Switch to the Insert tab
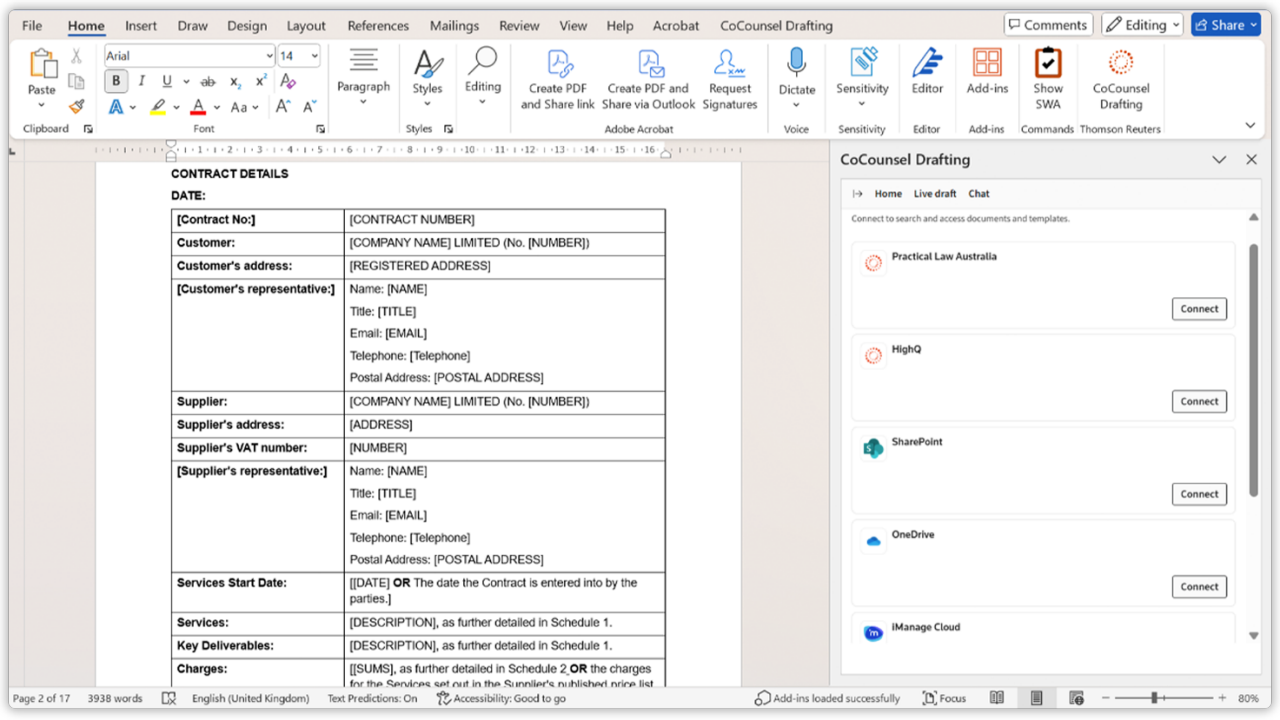This screenshot has height=720, width=1280. (141, 26)
